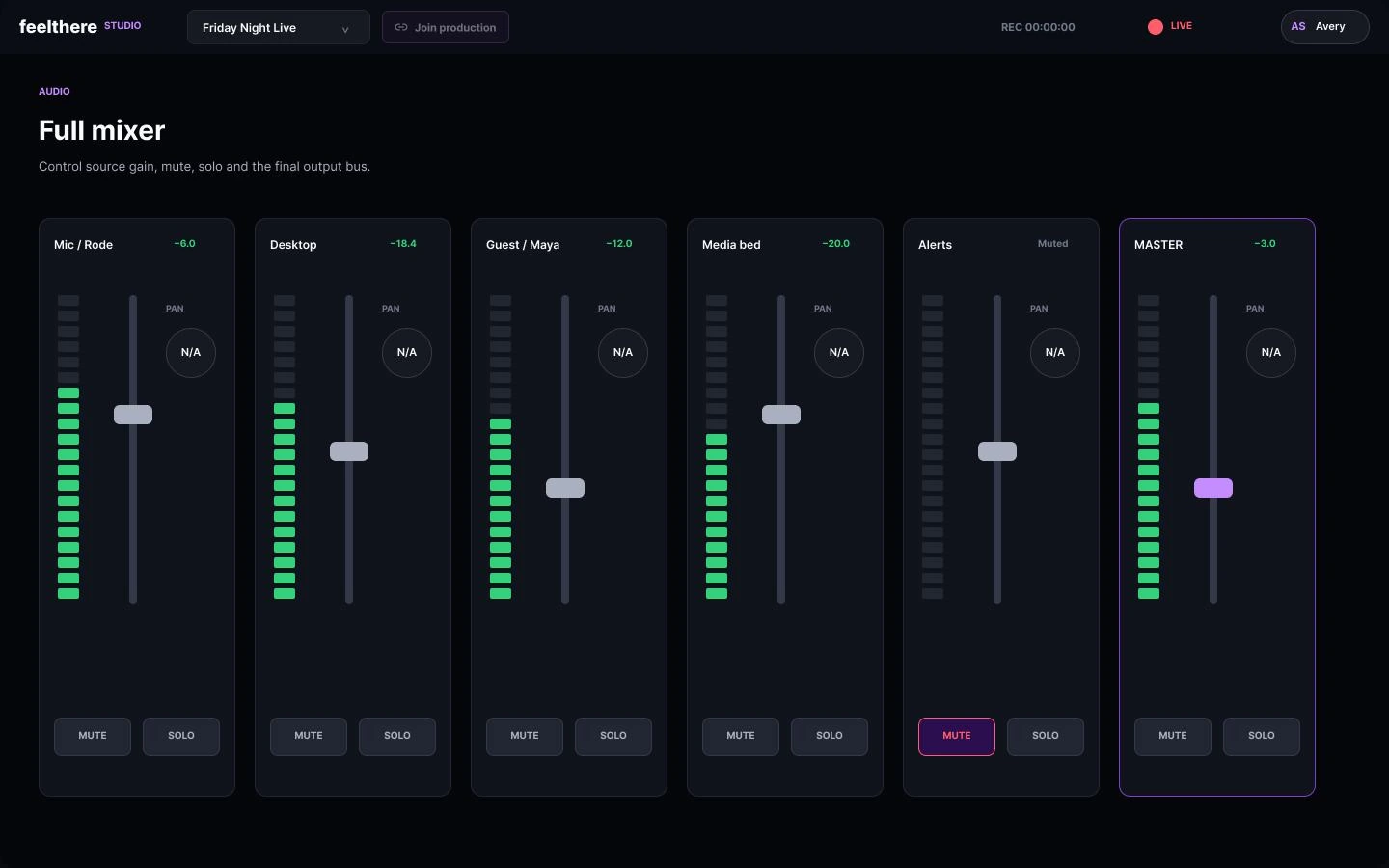Image resolution: width=1389 pixels, height=868 pixels.
Task: Click the Media bed pan knob
Action: [x=839, y=353]
